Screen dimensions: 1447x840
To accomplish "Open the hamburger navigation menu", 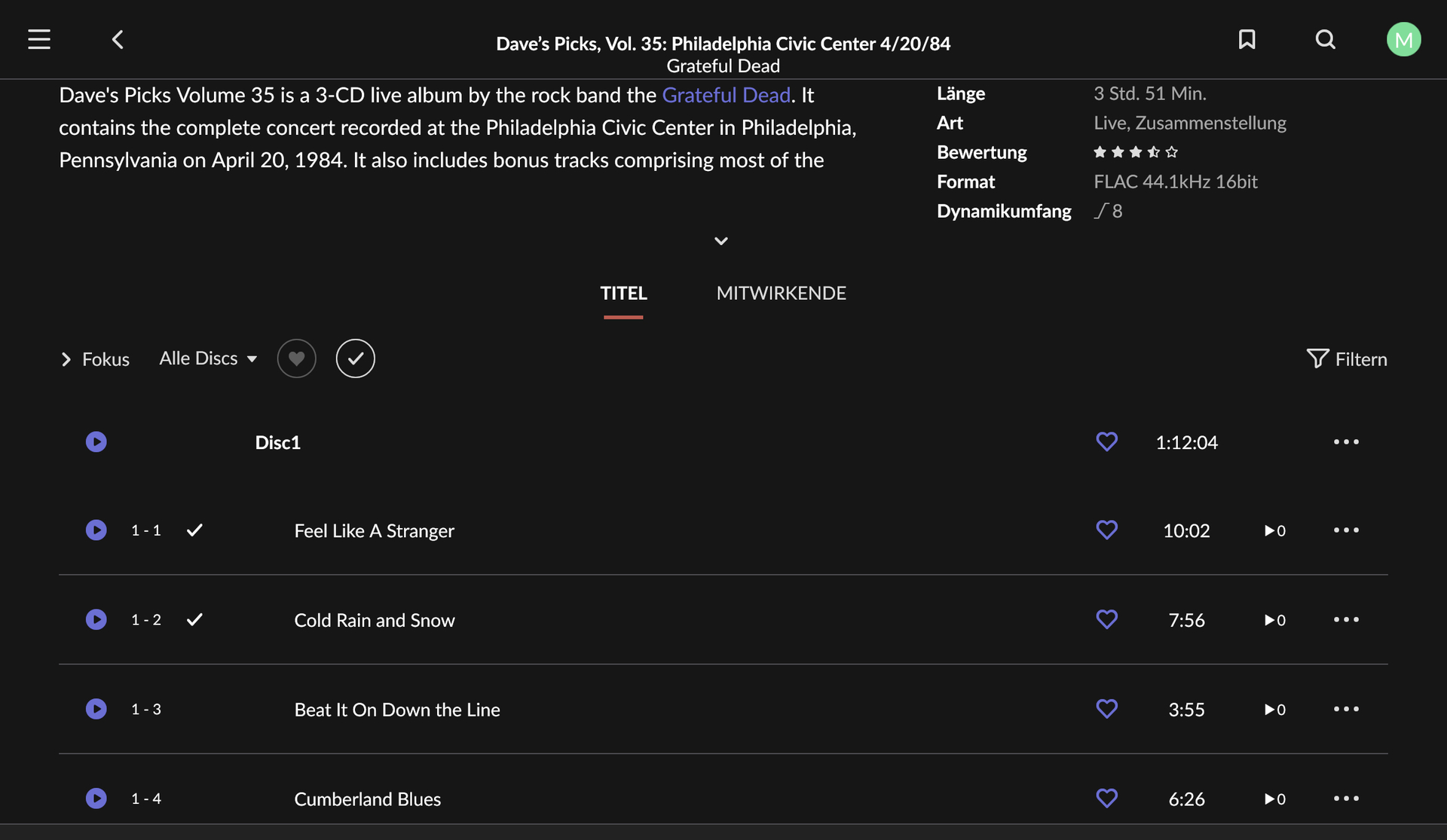I will click(x=39, y=39).
